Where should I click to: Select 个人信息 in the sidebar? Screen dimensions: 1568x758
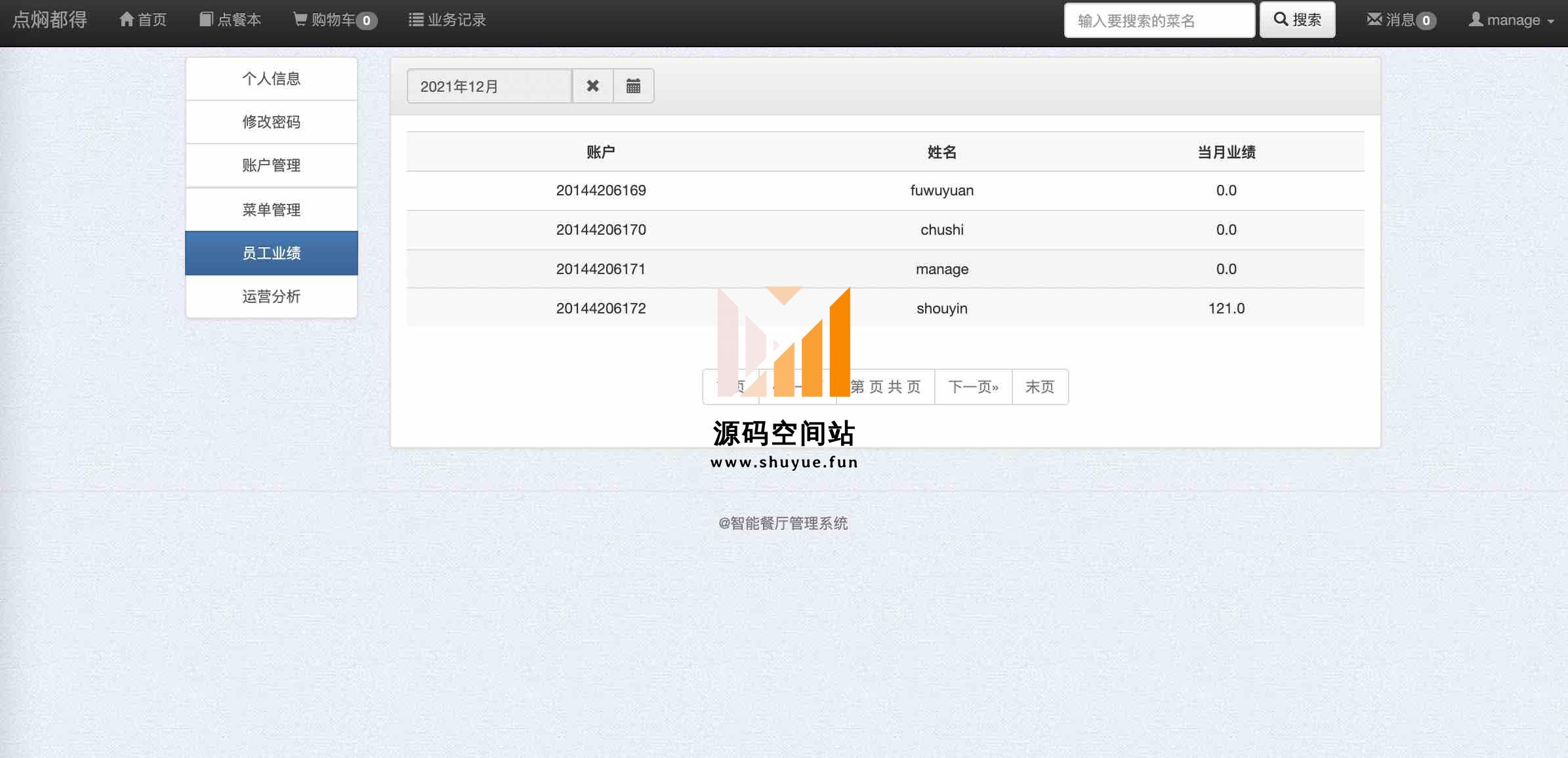[271, 79]
